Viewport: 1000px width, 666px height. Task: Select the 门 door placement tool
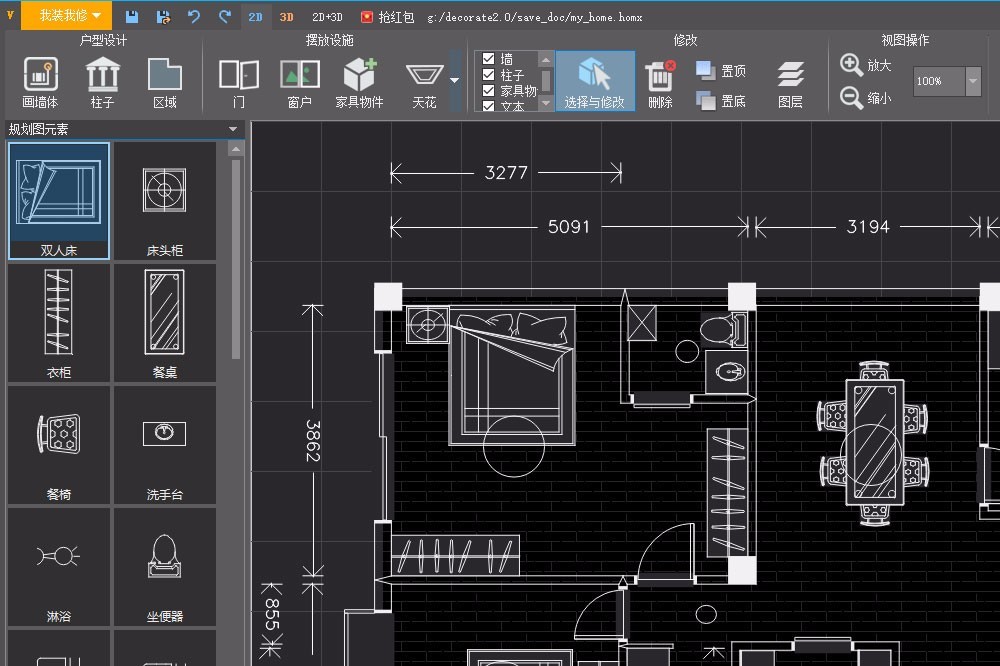click(239, 82)
